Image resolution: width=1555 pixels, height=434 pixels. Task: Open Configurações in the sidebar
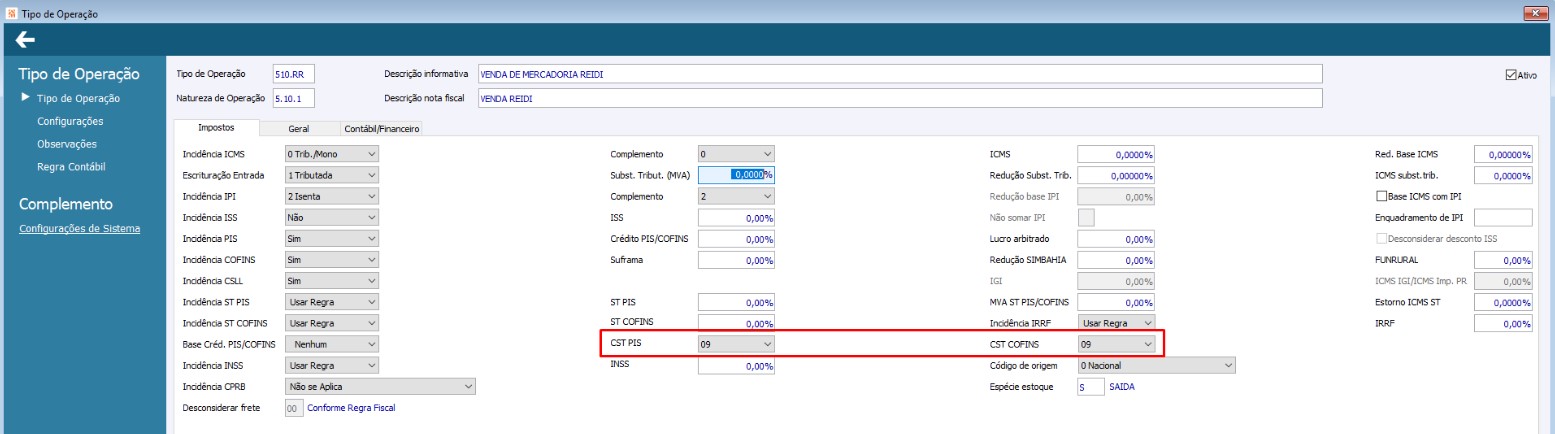click(70, 121)
